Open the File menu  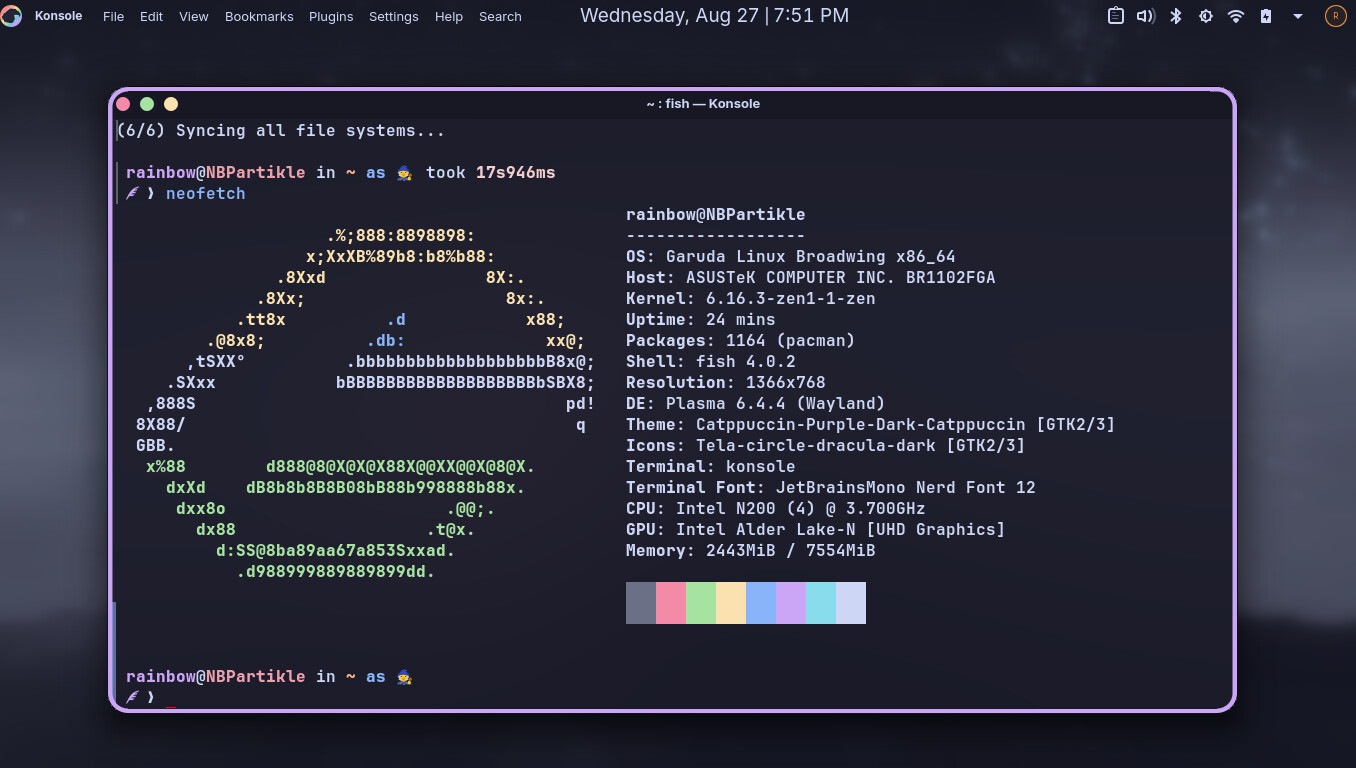[114, 16]
